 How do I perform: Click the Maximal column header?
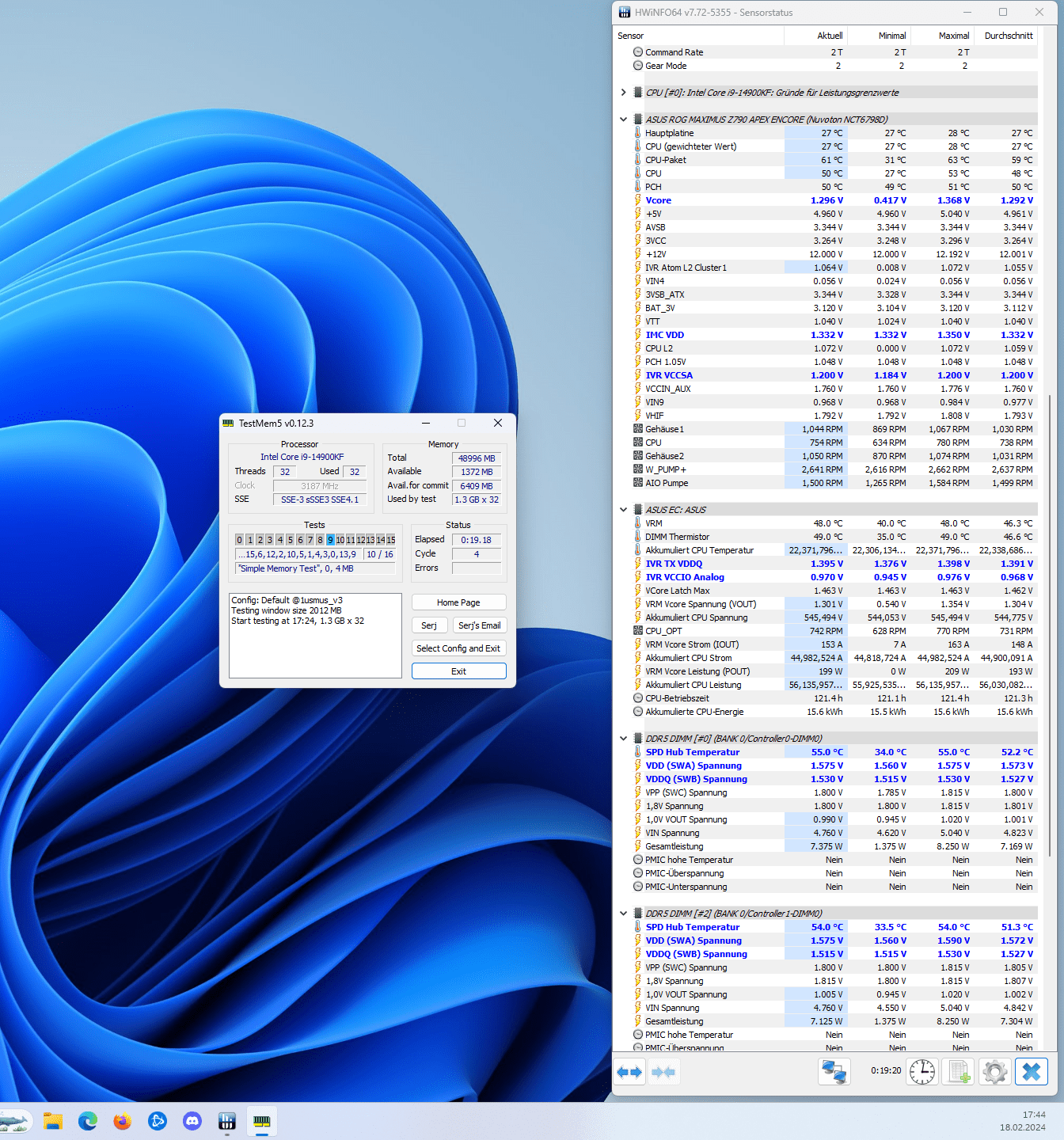click(x=942, y=36)
